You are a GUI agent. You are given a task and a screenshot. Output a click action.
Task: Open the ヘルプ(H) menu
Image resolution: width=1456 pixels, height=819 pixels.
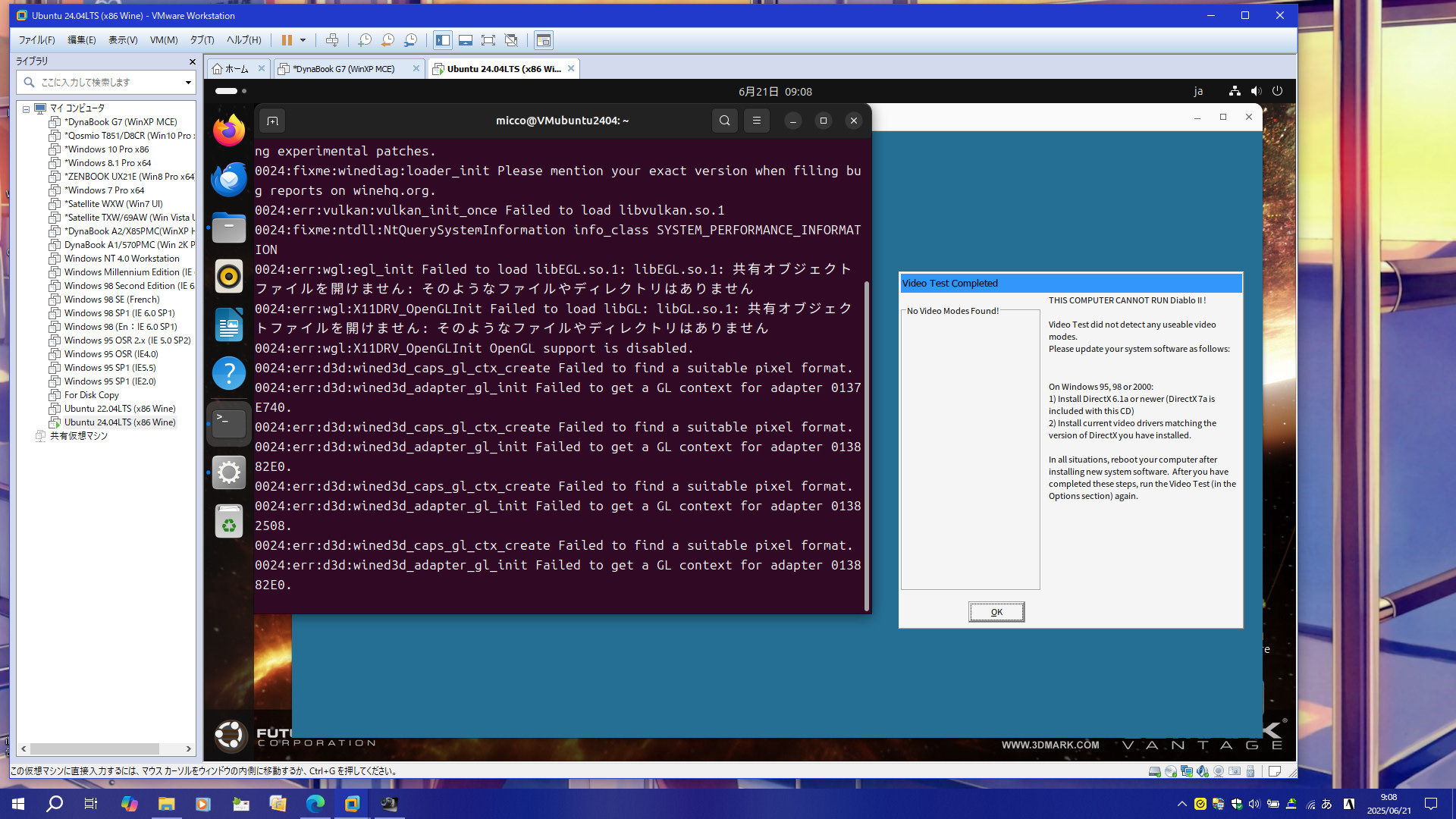[243, 40]
